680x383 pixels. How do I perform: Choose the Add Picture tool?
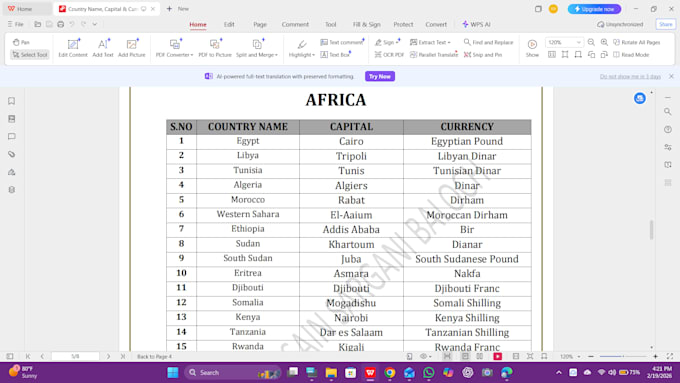[131, 48]
